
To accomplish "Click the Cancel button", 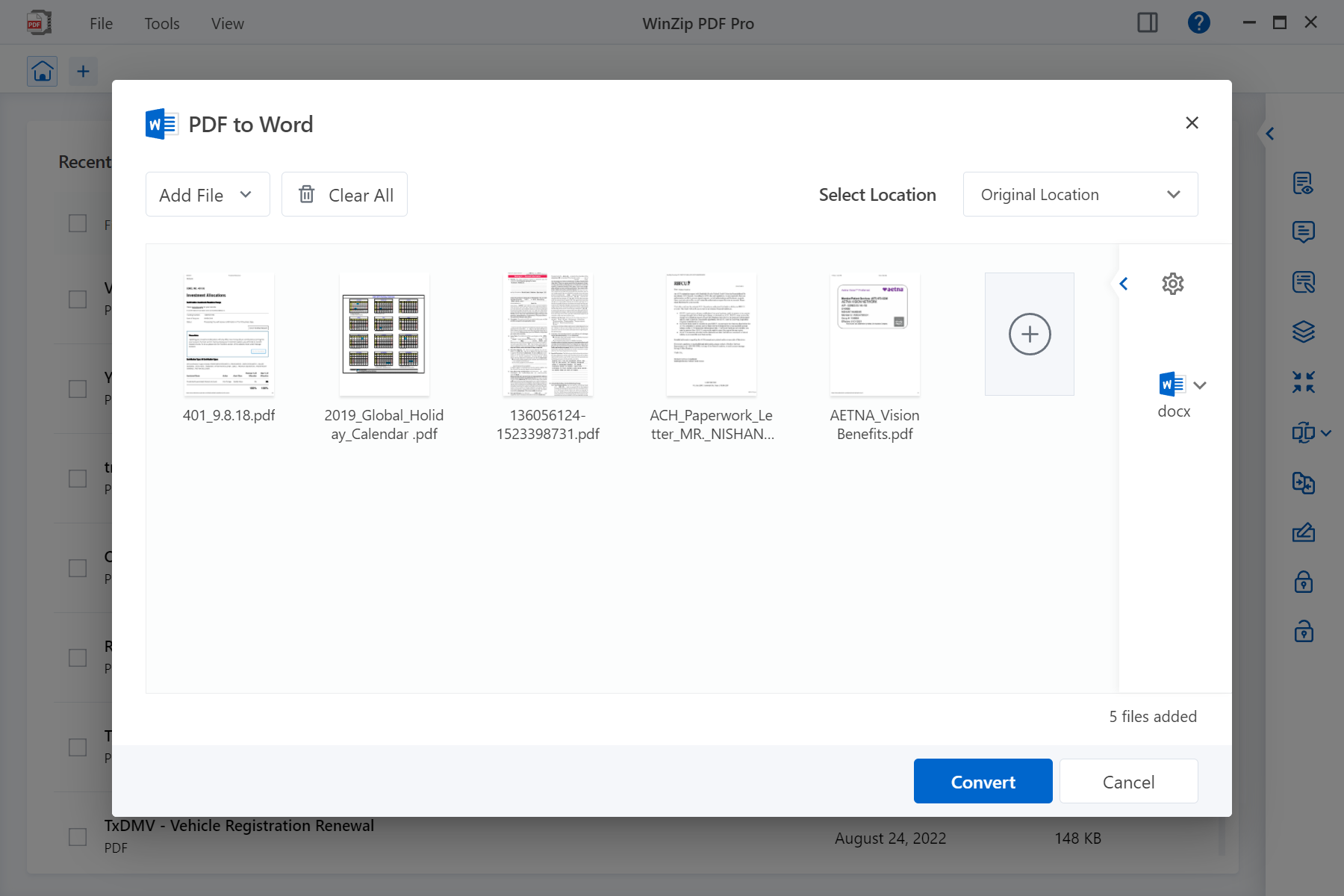I will pyautogui.click(x=1129, y=781).
